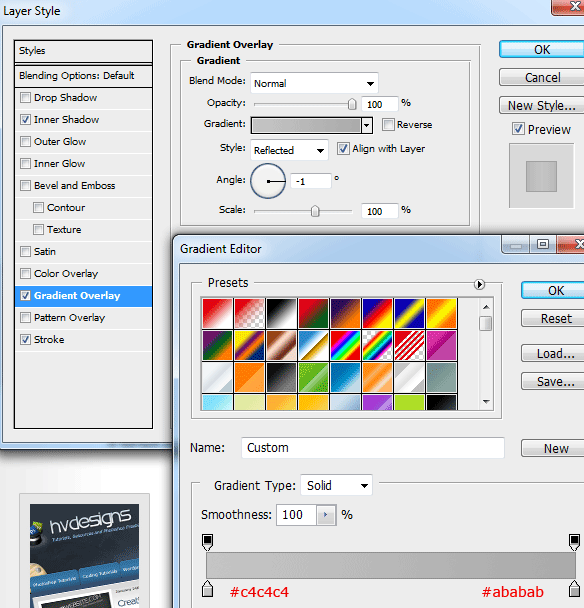This screenshot has height=608, width=584.
Task: Save the gradient presets
Action: 555,381
